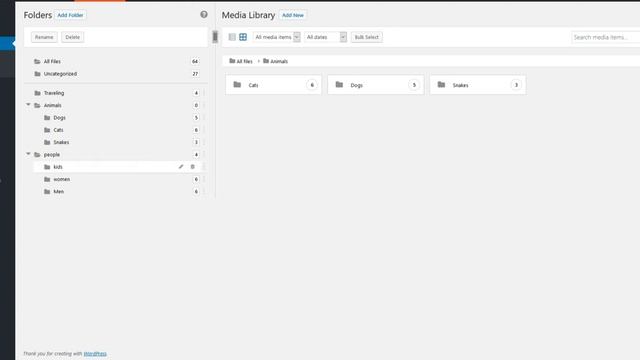Open the Folders help question-mark icon

[x=204, y=15]
